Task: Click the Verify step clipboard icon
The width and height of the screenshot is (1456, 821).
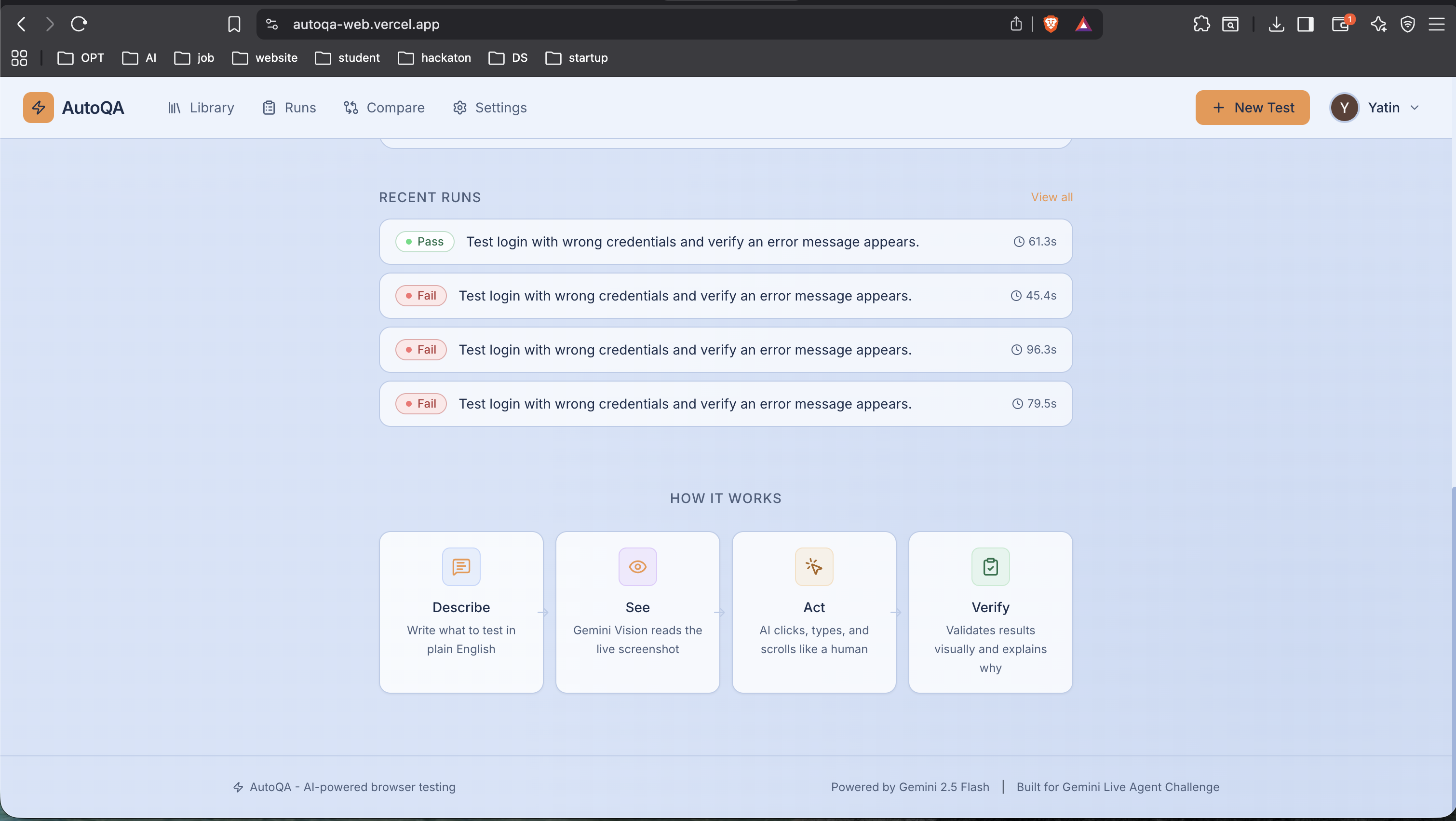Action: click(990, 567)
